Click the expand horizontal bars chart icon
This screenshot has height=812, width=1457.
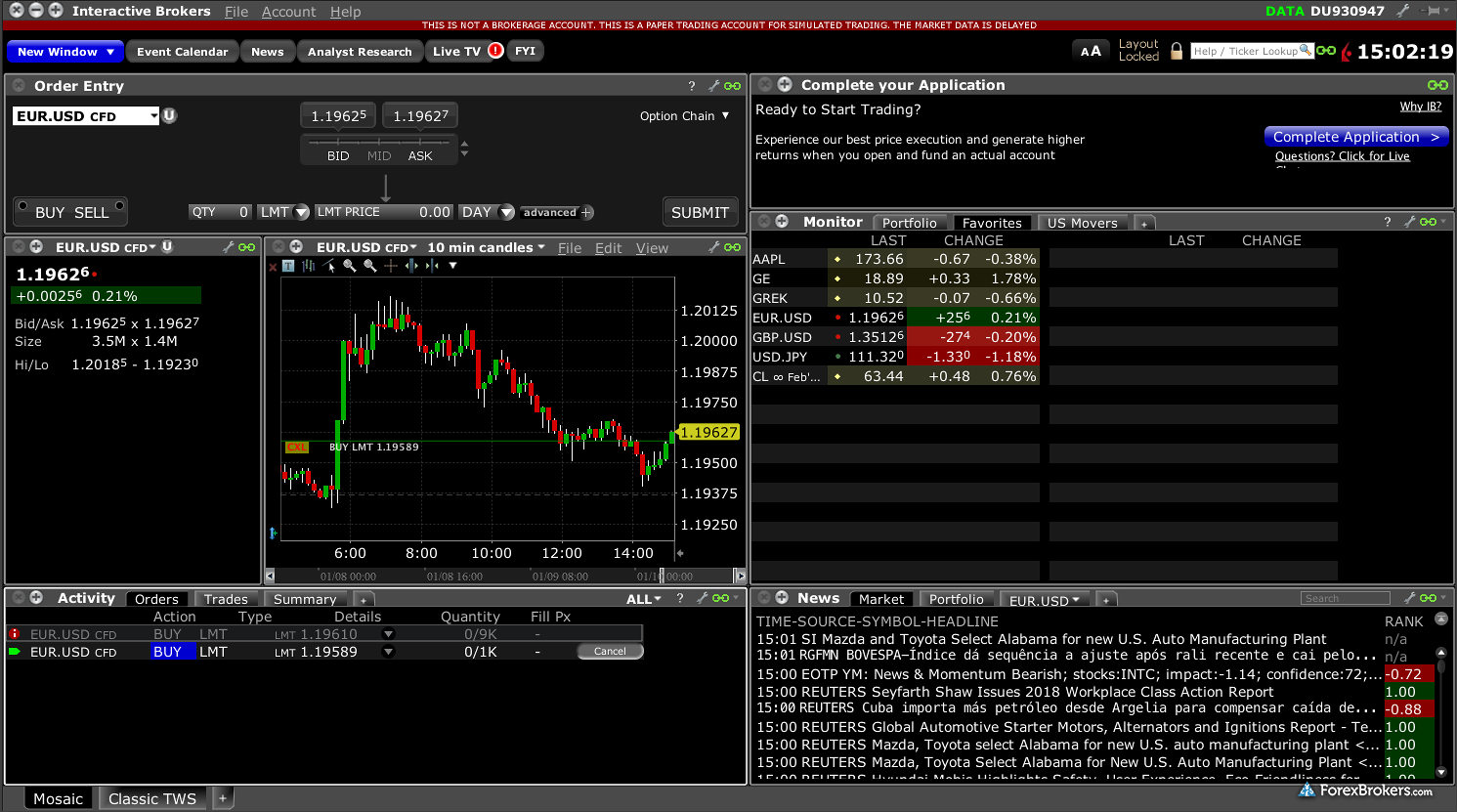click(411, 266)
